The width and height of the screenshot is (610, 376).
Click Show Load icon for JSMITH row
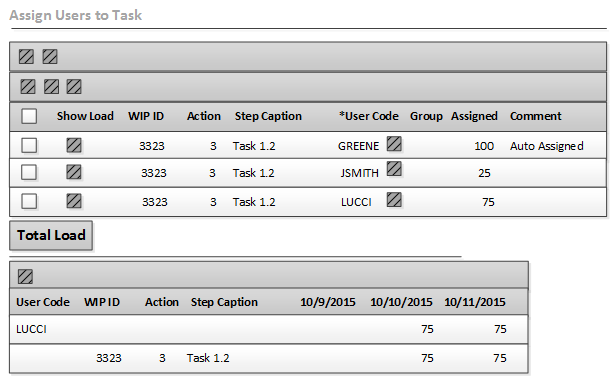pos(74,172)
